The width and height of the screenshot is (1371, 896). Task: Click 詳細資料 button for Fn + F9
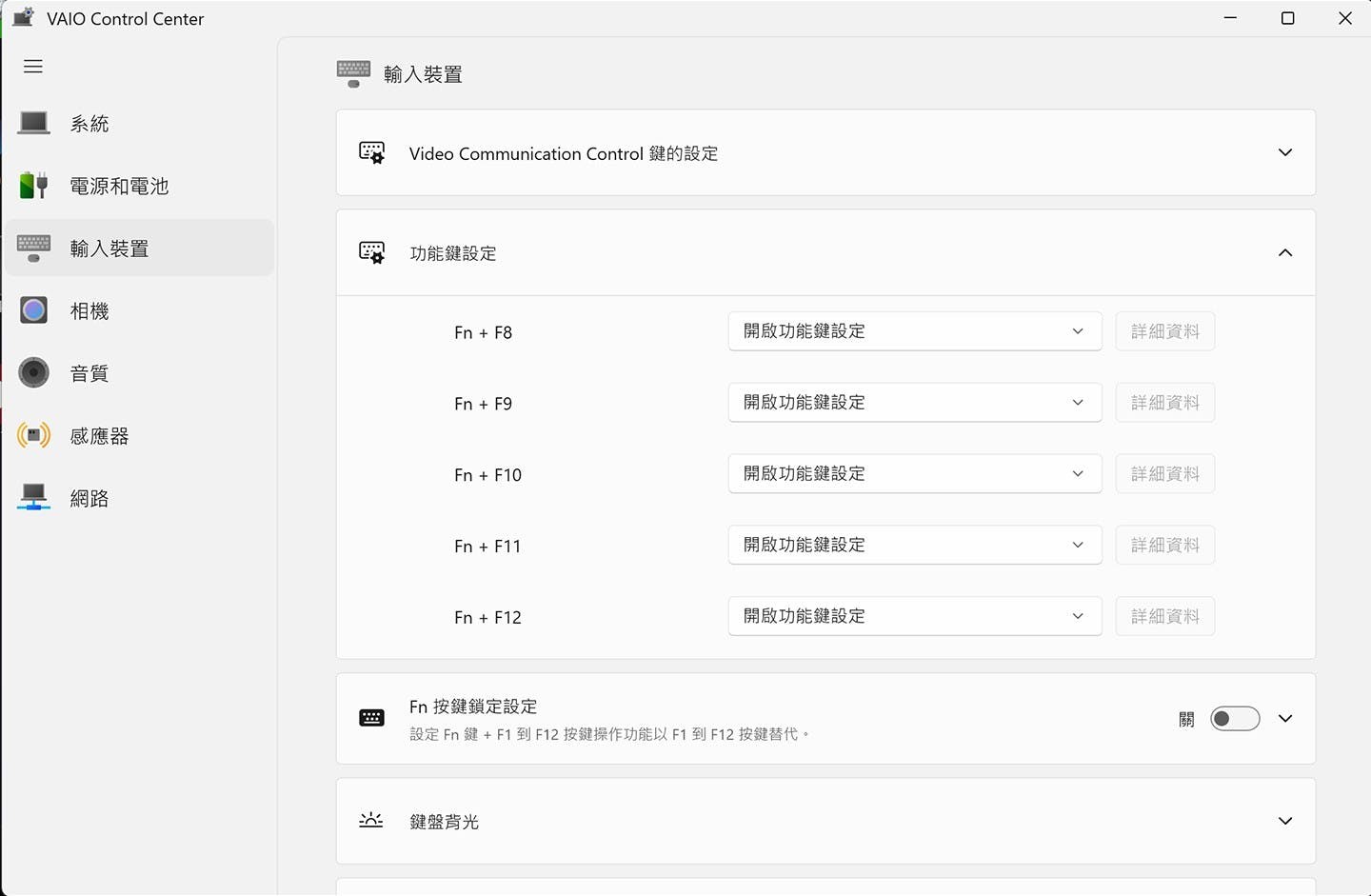click(1164, 403)
